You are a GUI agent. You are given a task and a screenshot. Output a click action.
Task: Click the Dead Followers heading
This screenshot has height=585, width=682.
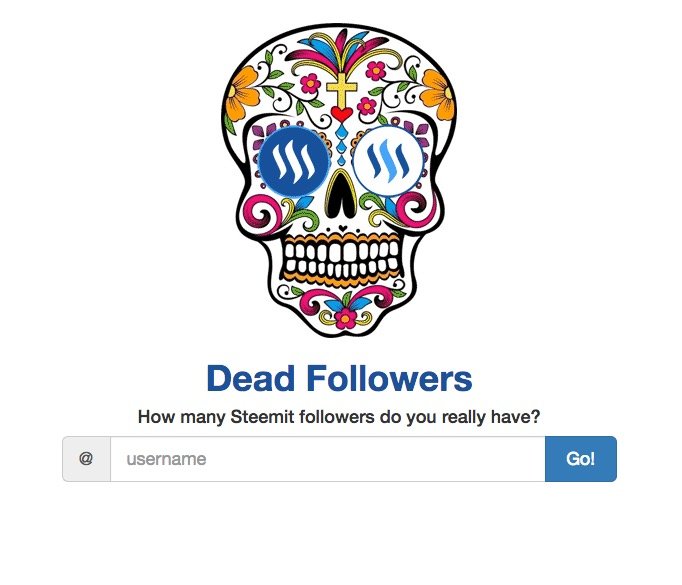[x=339, y=378]
